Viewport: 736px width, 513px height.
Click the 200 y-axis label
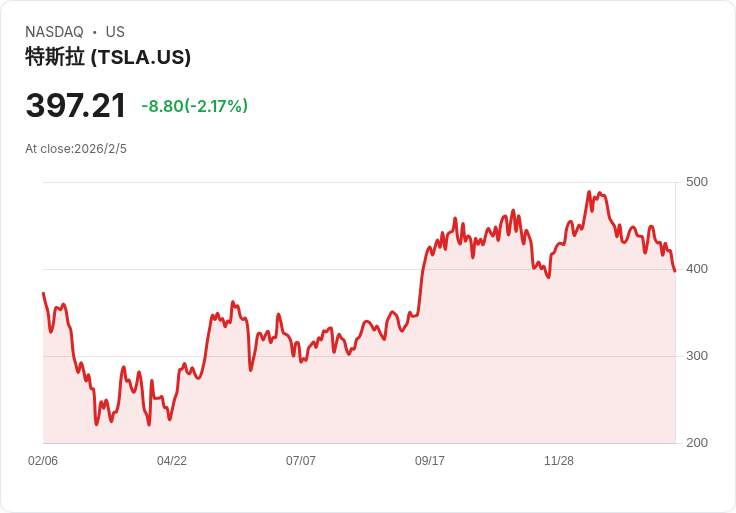coord(696,443)
